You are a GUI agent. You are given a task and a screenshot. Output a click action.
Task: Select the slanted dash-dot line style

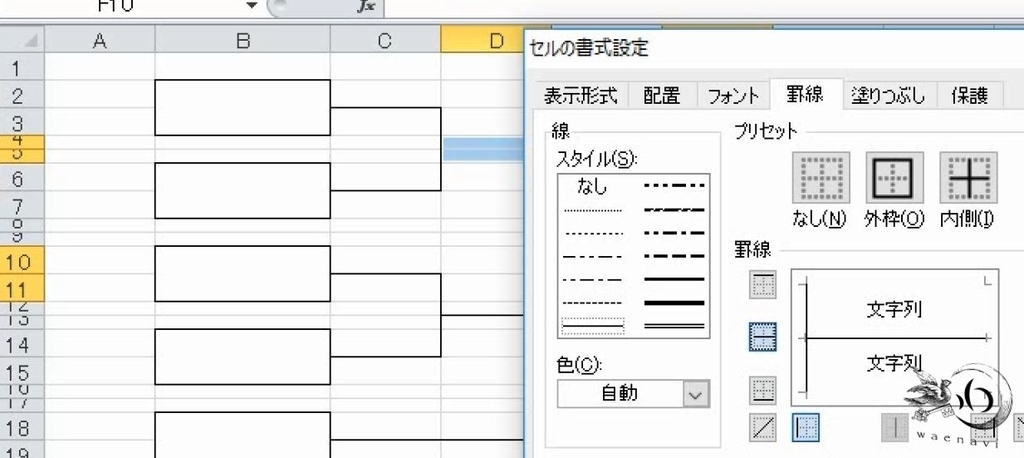pyautogui.click(x=675, y=210)
